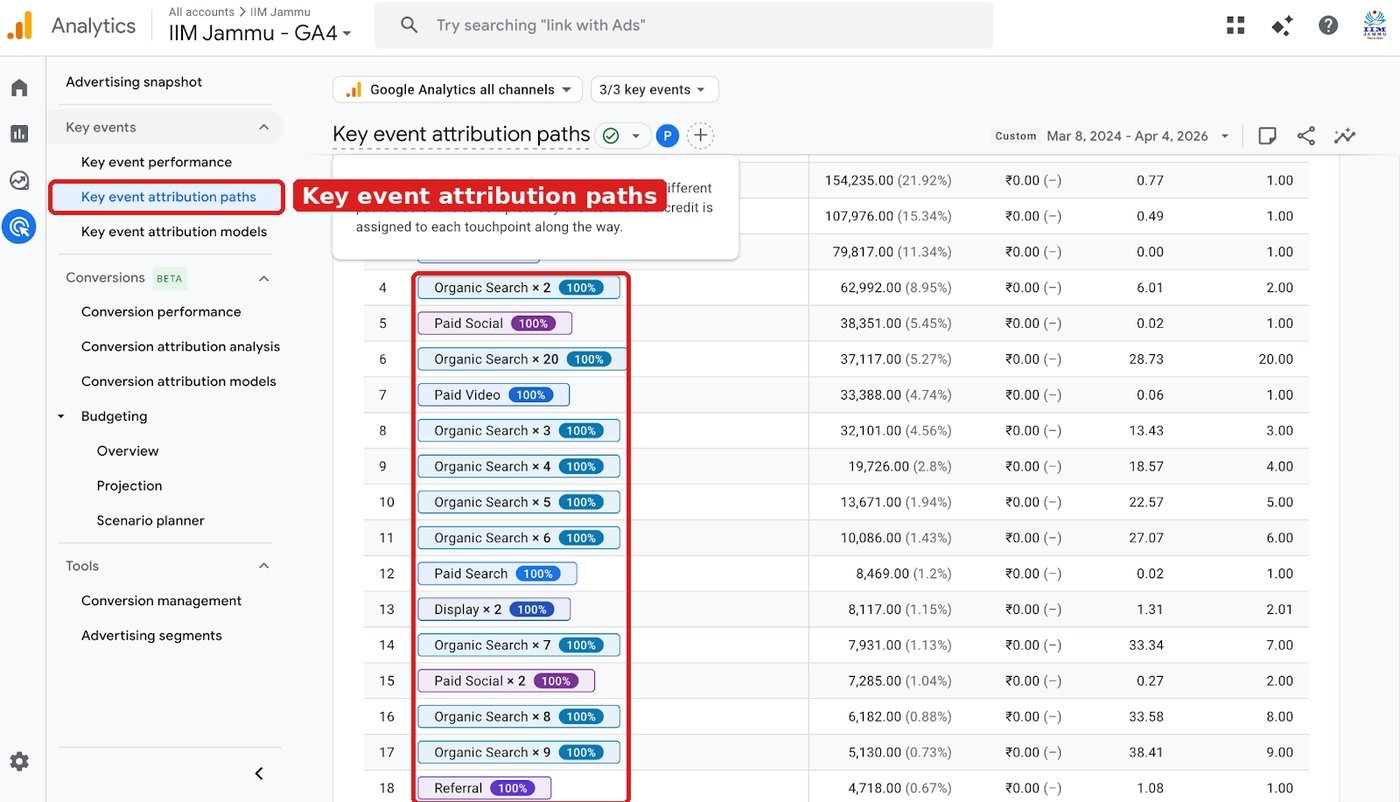Click the Google Analytics logo

(20, 26)
